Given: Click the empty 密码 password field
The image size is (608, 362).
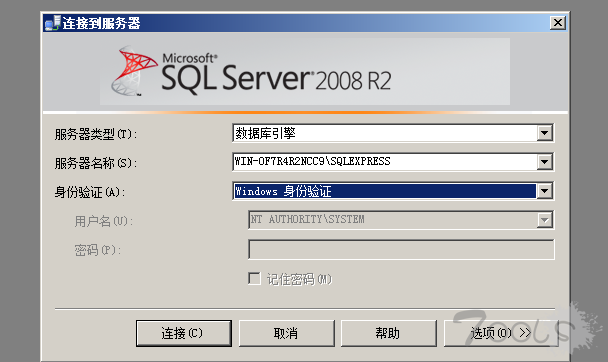Looking at the screenshot, I should 401,249.
